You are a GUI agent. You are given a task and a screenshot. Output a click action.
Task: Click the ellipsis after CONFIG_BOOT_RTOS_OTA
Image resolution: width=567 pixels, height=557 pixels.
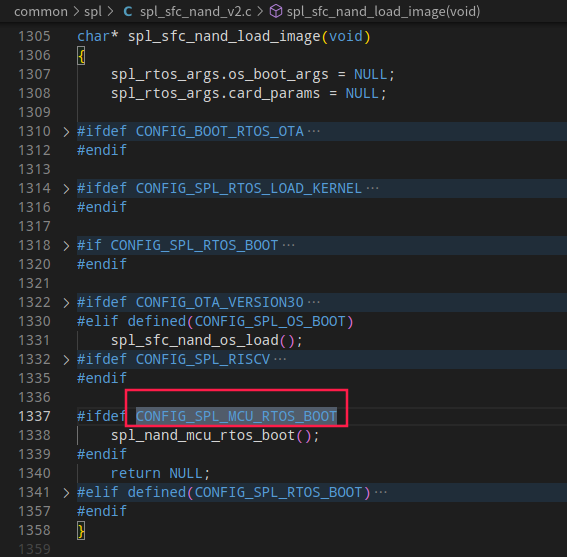pos(314,131)
